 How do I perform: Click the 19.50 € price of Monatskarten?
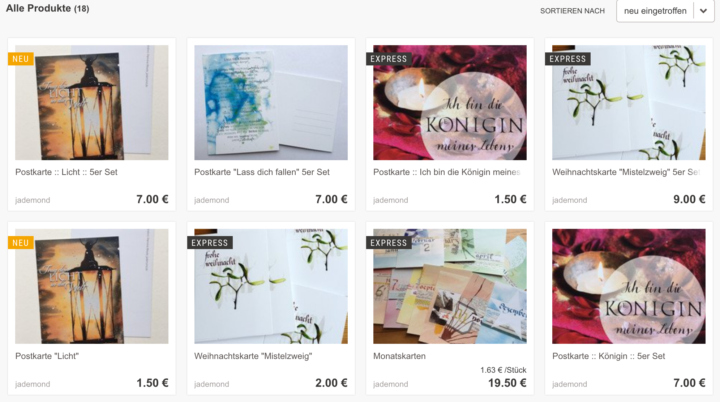click(507, 383)
